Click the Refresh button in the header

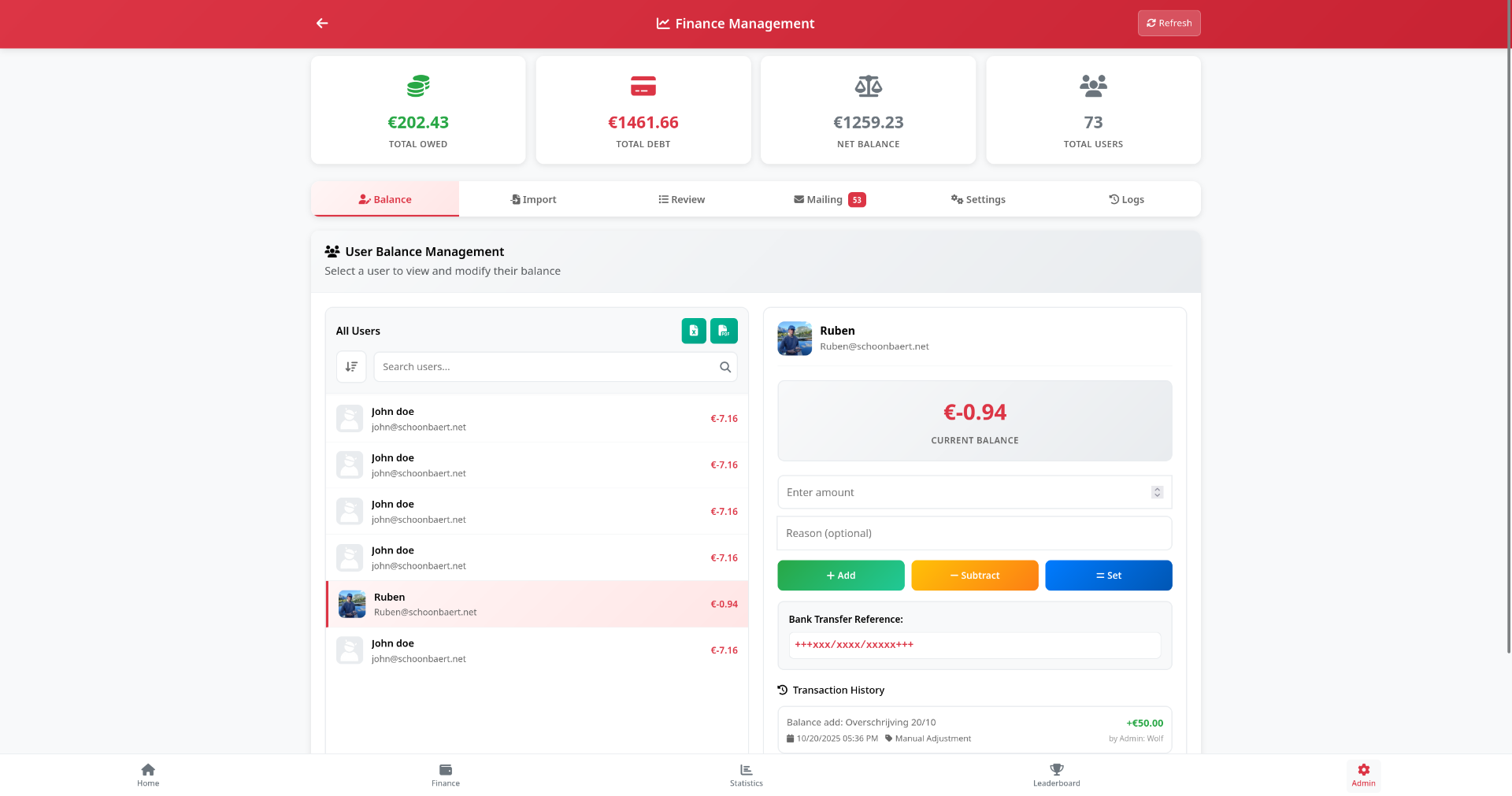(1169, 23)
